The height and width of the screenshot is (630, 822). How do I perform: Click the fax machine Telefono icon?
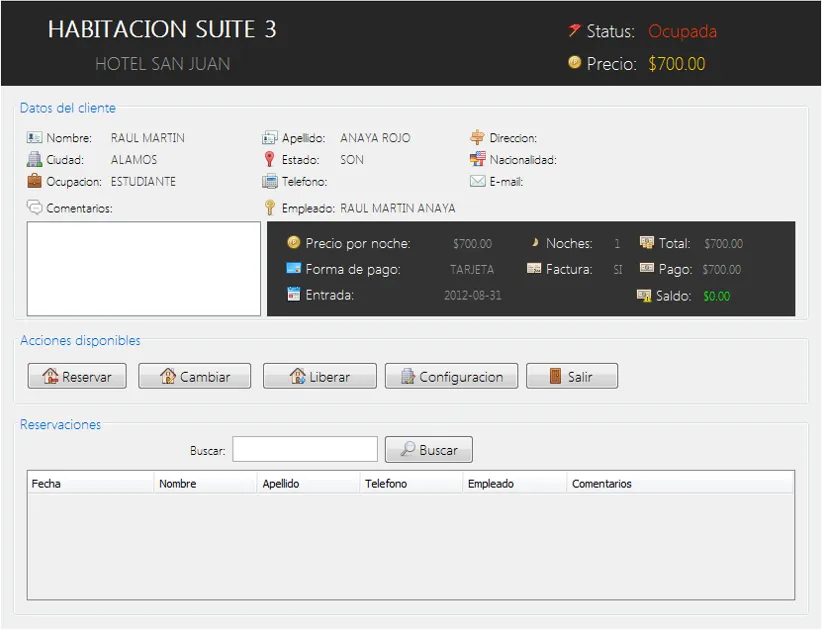pyautogui.click(x=269, y=181)
